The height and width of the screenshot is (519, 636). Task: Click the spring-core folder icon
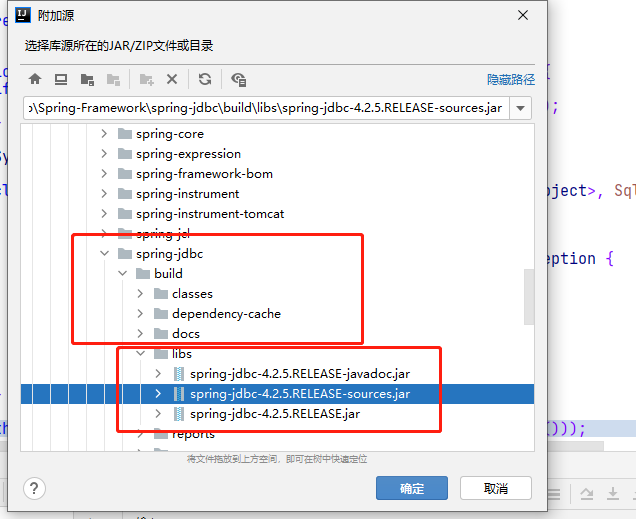(125, 134)
